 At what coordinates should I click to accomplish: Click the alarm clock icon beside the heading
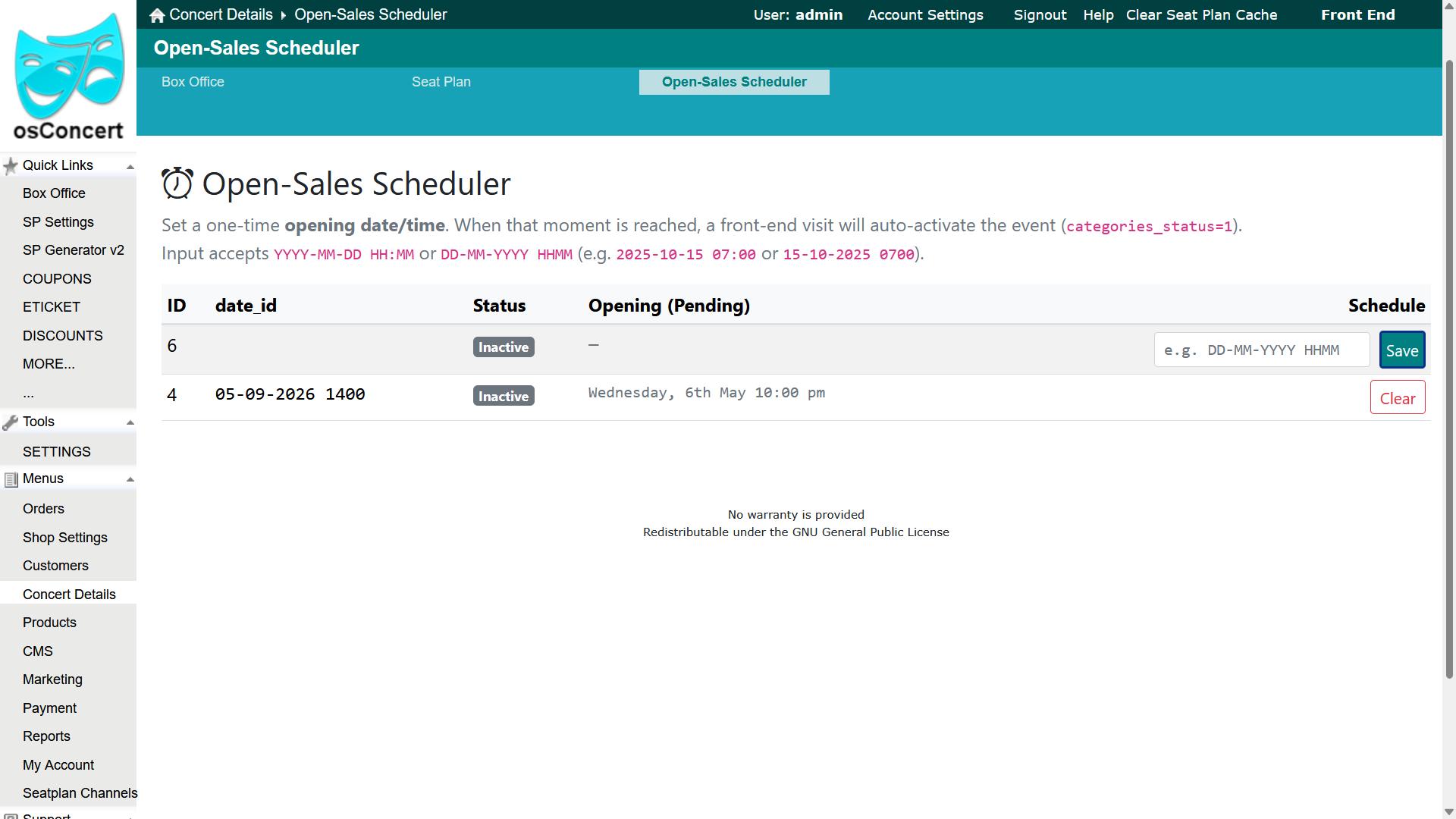pos(177,184)
